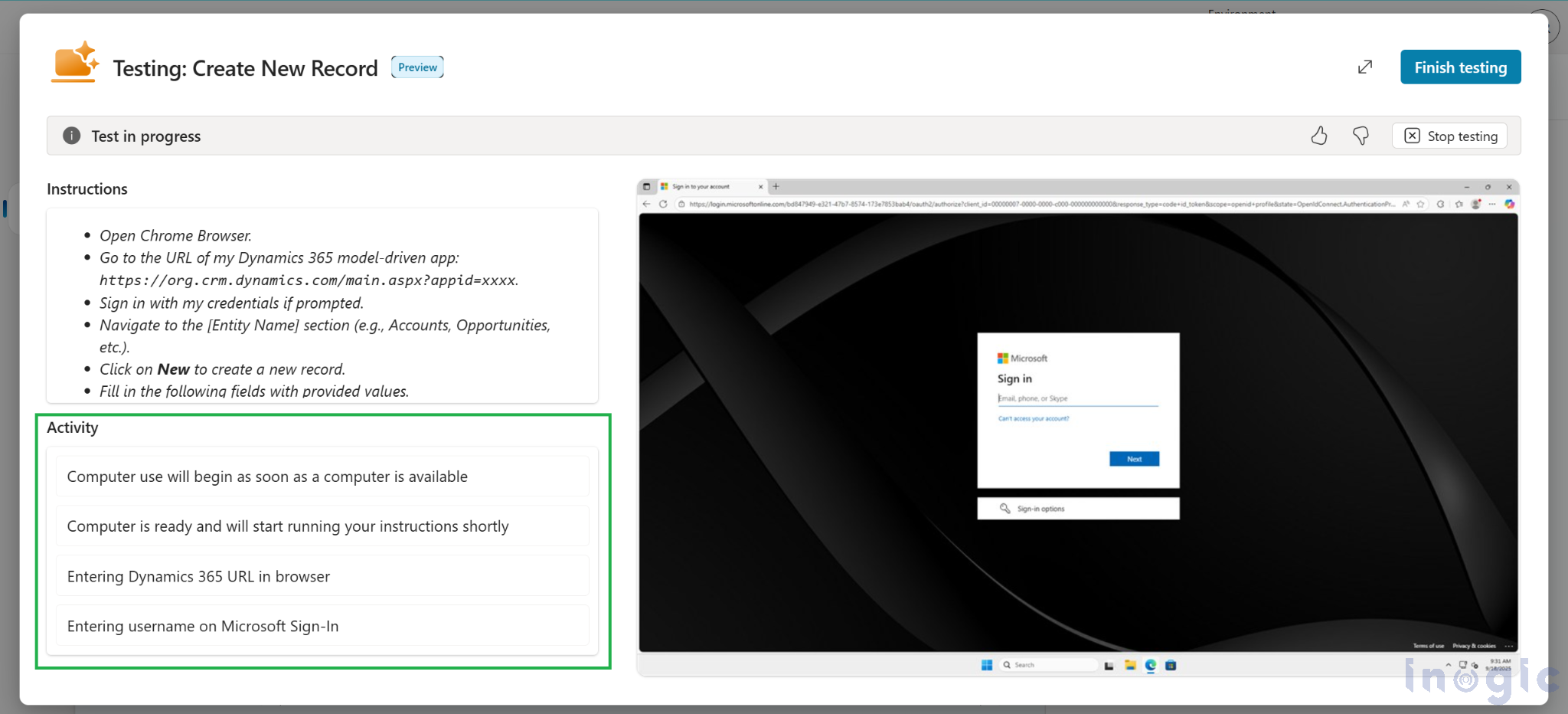Click the Privacy & cookies link
The image size is (1568, 714).
[1474, 646]
